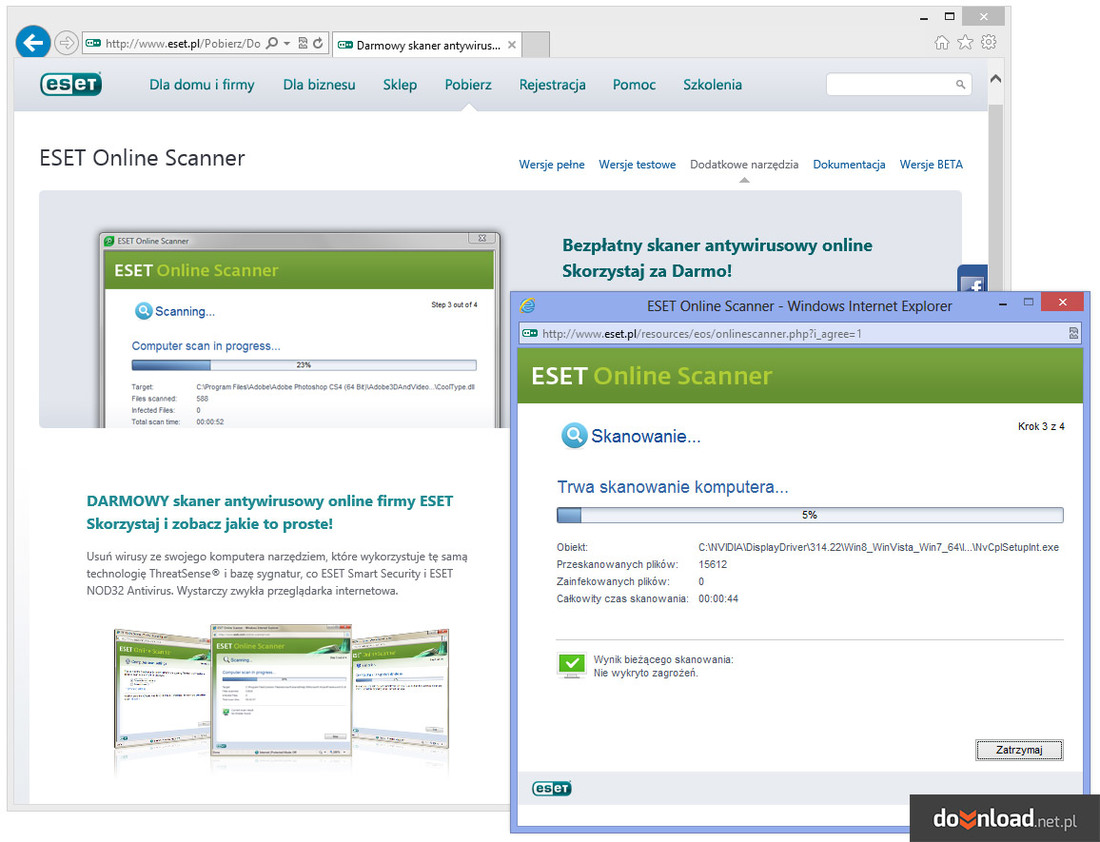Screen dimensions: 1100x842
Task: Stop scanning with the Zatrzymaj button
Action: point(1019,749)
